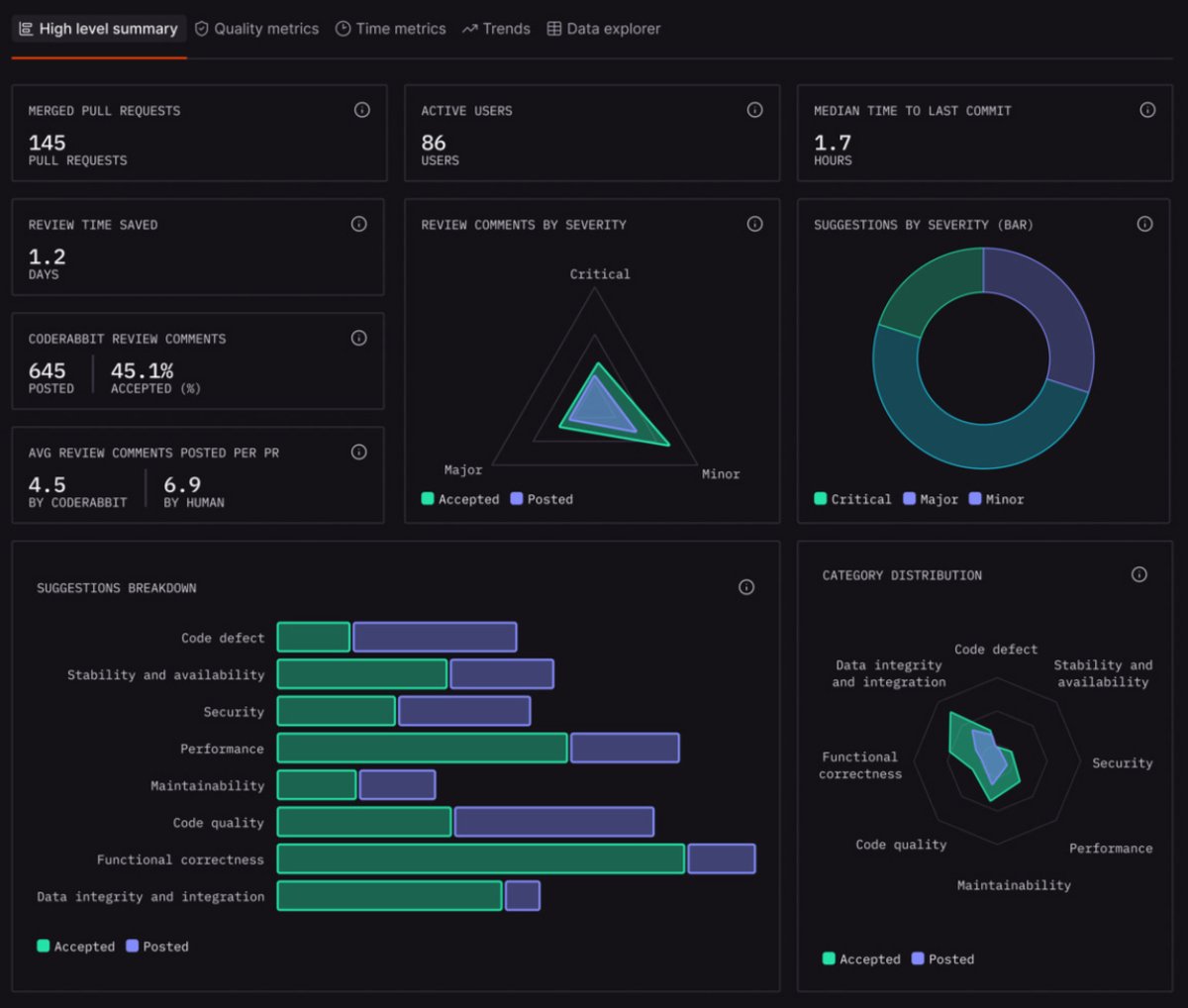Click info icon on Active Users card
The image size is (1188, 1008).
[x=754, y=110]
